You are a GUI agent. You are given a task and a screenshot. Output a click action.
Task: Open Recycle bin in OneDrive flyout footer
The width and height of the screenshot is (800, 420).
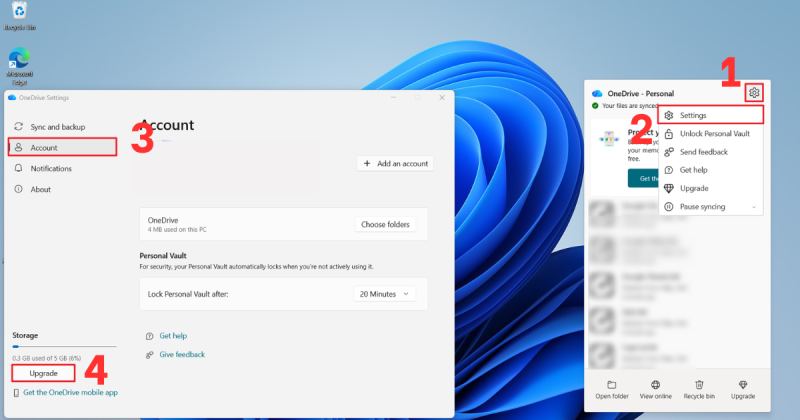pos(699,390)
